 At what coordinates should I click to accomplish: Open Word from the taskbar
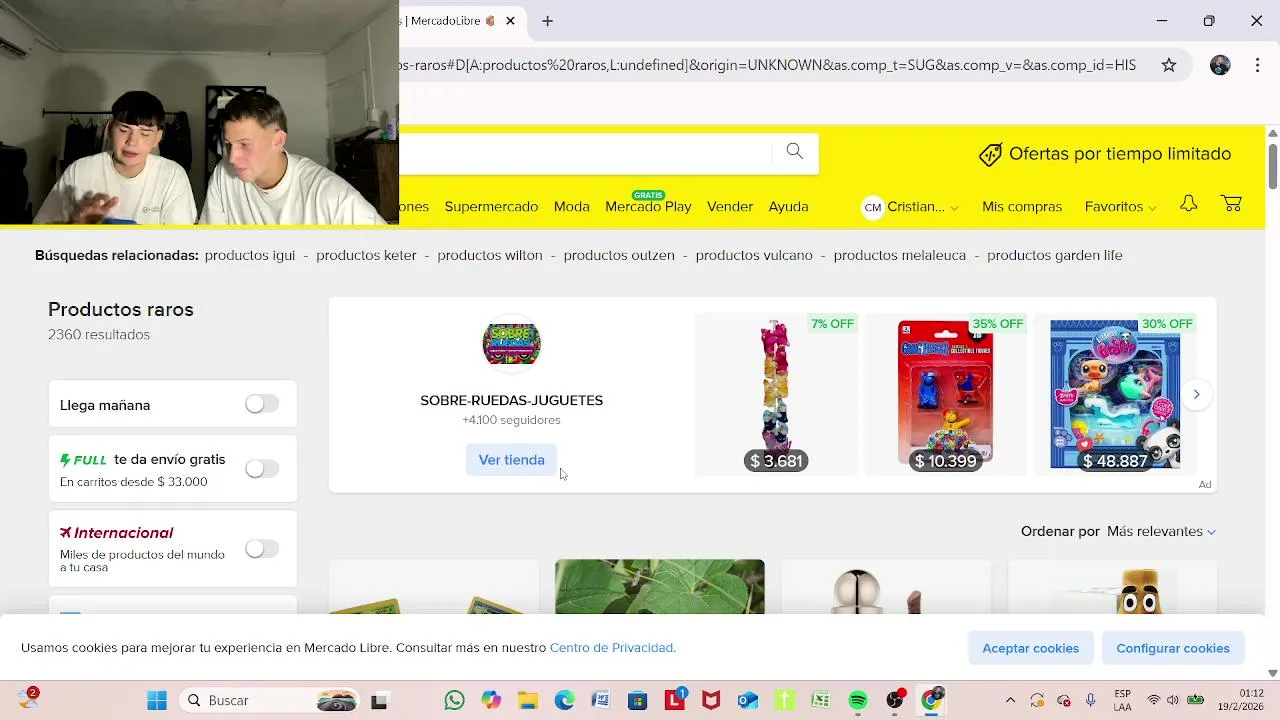click(x=601, y=700)
